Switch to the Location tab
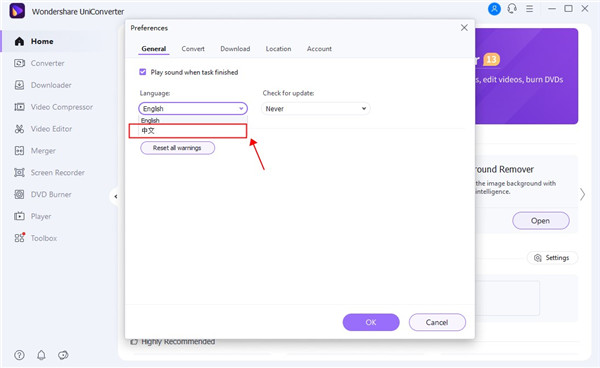 click(278, 49)
